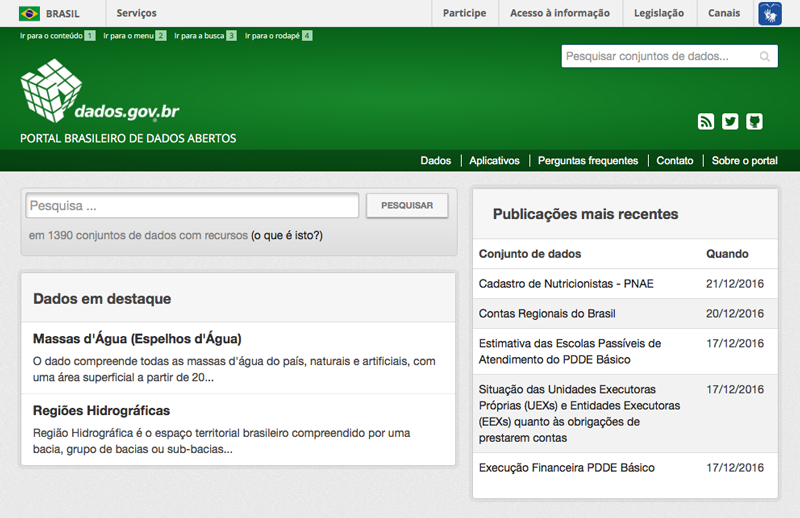Follow 'Ir para o menu' skip link
This screenshot has width=800, height=518.
pyautogui.click(x=134, y=36)
